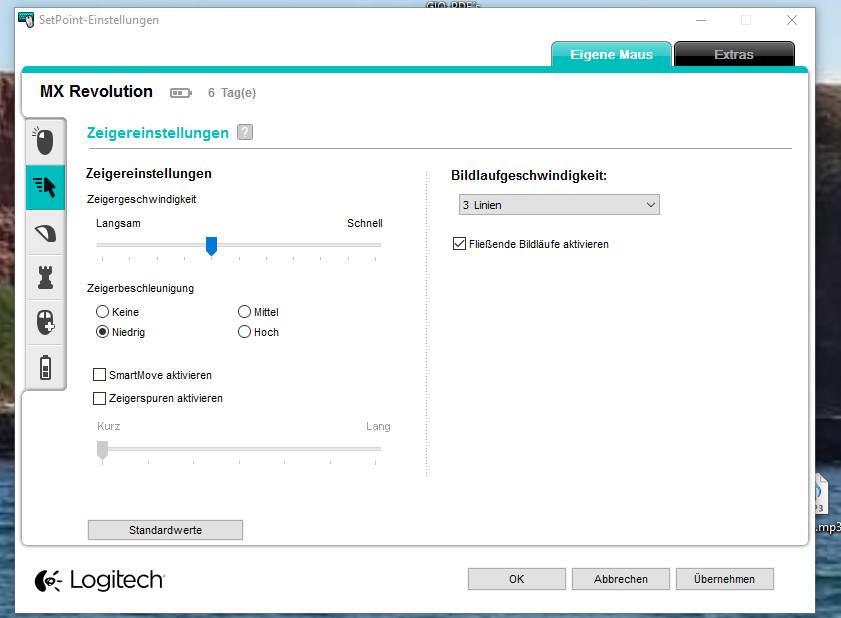Switch to the Extras tab
This screenshot has height=618, width=841.
point(734,54)
